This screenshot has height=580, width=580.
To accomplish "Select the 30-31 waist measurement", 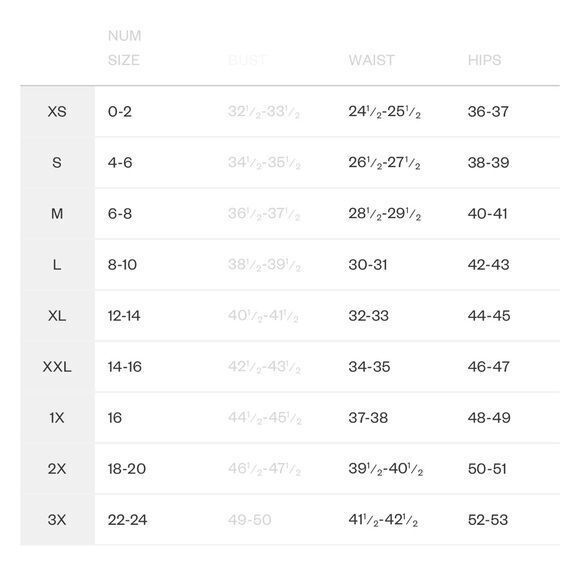I will coord(368,264).
